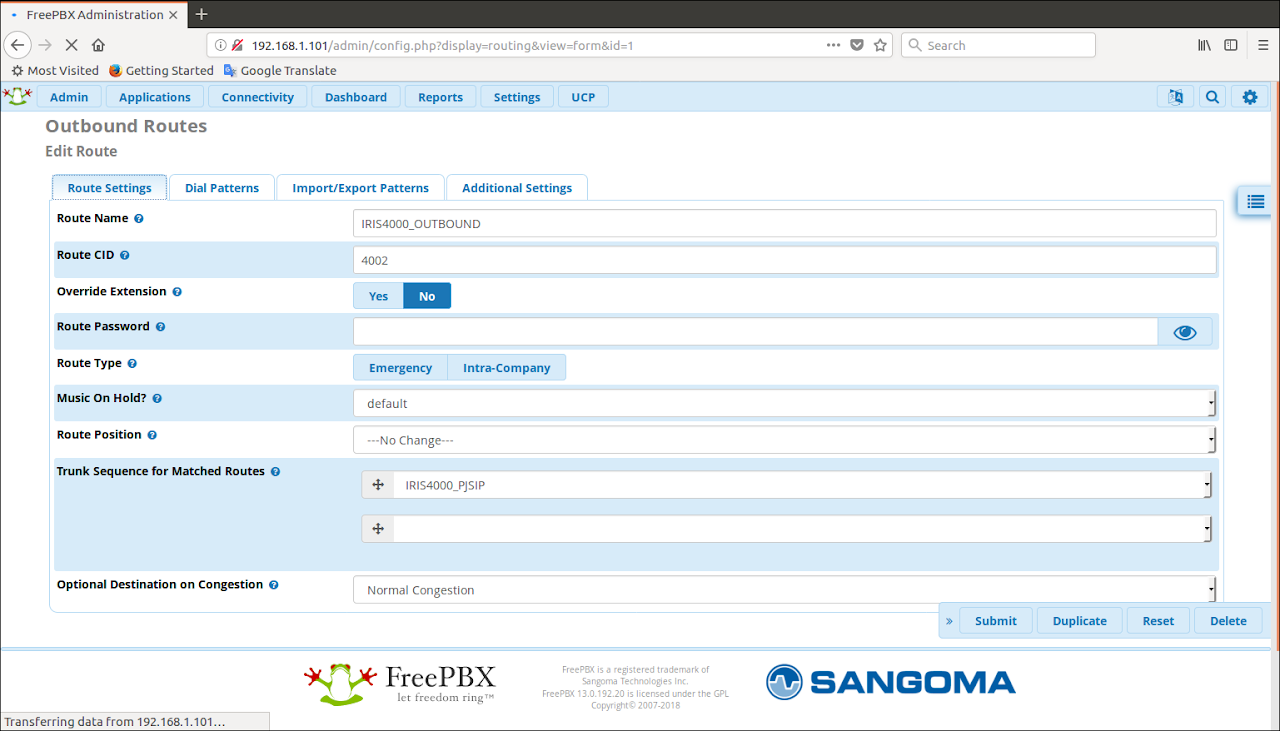The width and height of the screenshot is (1280, 731).
Task: Click the language translate icon in navbar
Action: pos(1175,97)
